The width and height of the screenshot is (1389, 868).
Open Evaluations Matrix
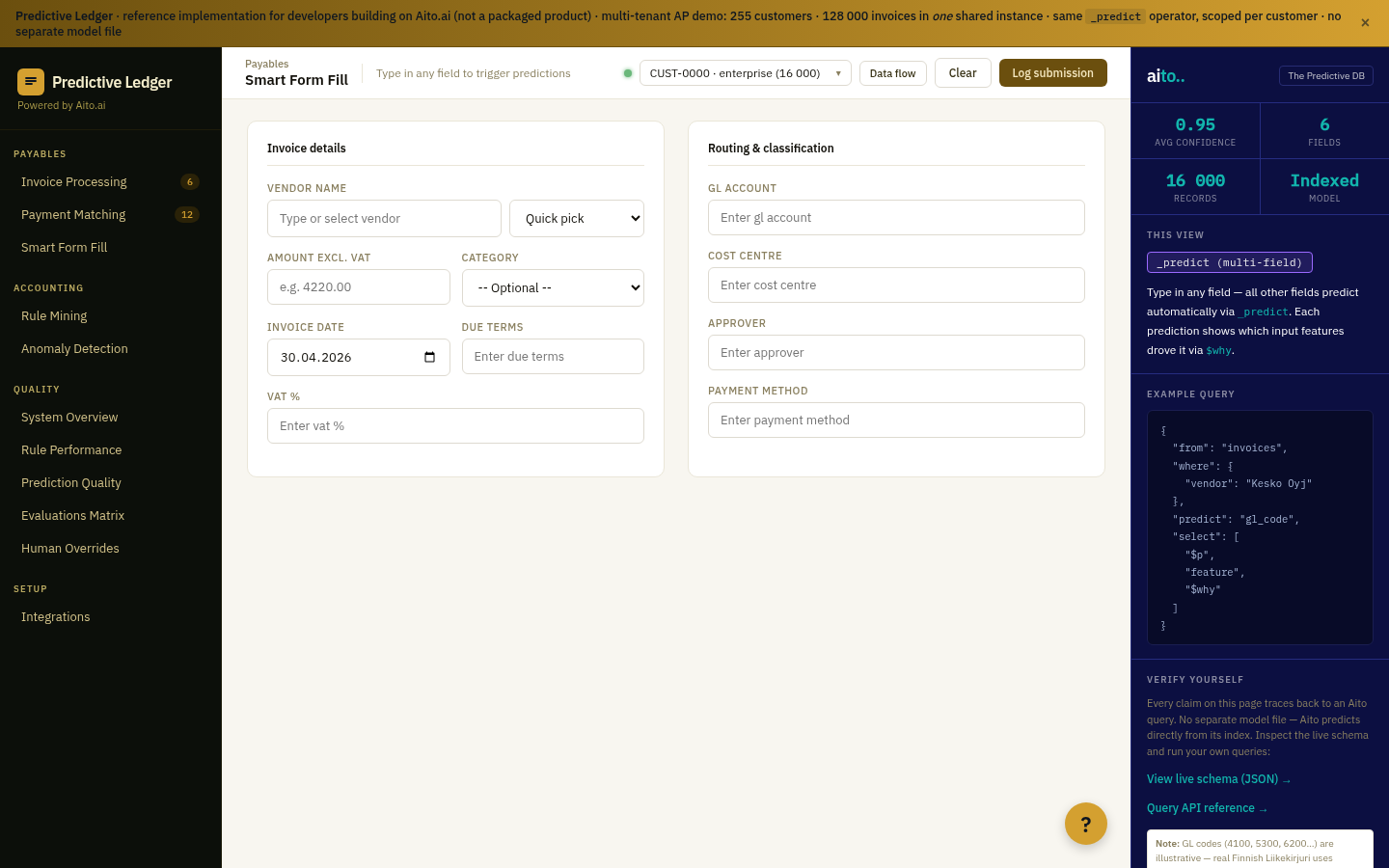click(111, 516)
